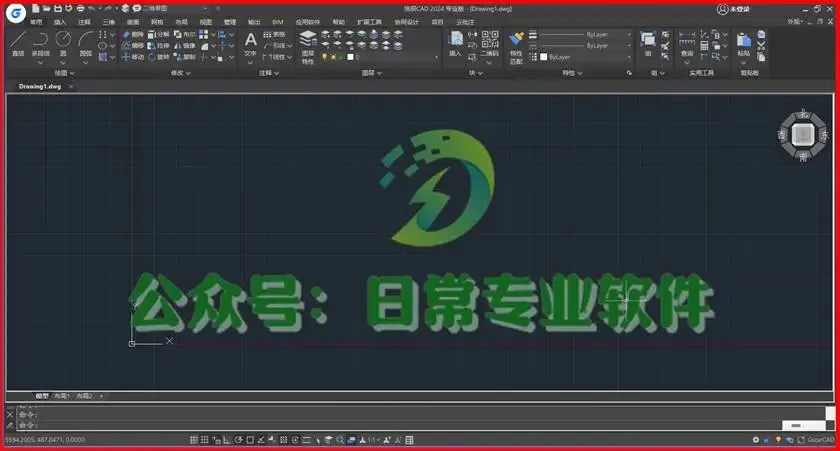Click the annotation scale 1:1 selector
The height and width of the screenshot is (451, 840).
coord(373,440)
